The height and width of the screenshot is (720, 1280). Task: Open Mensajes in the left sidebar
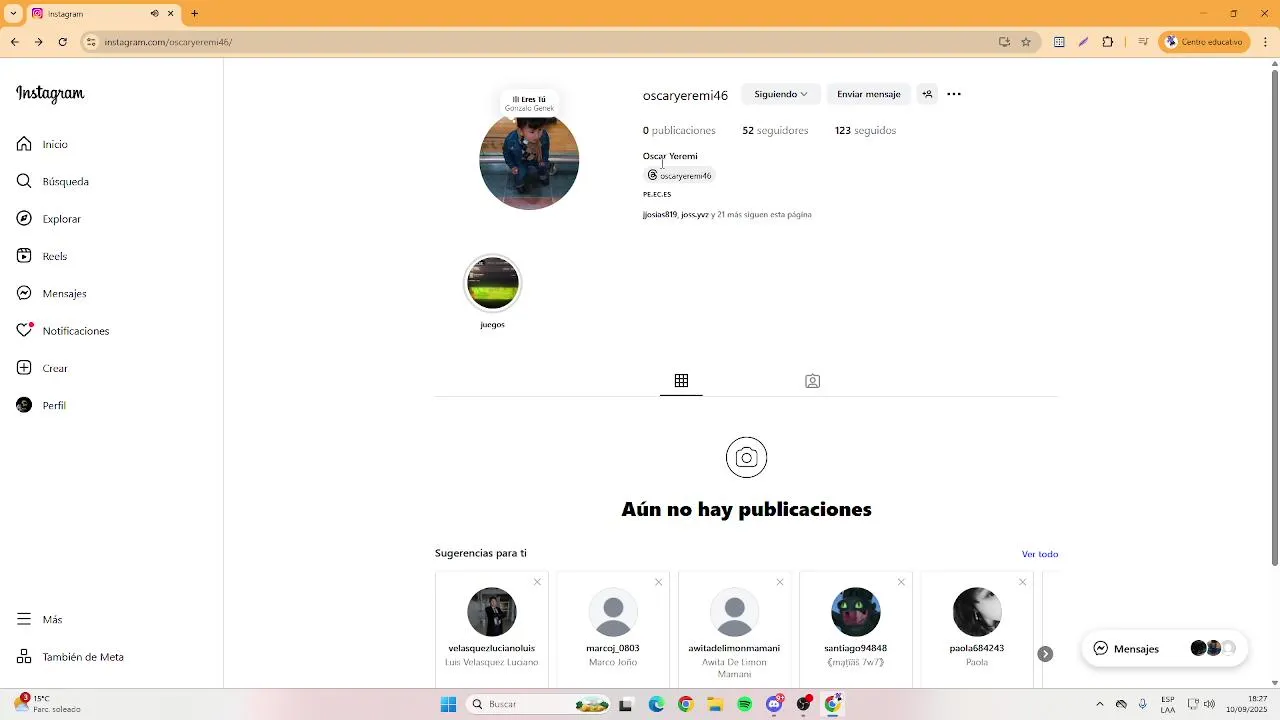point(52,294)
